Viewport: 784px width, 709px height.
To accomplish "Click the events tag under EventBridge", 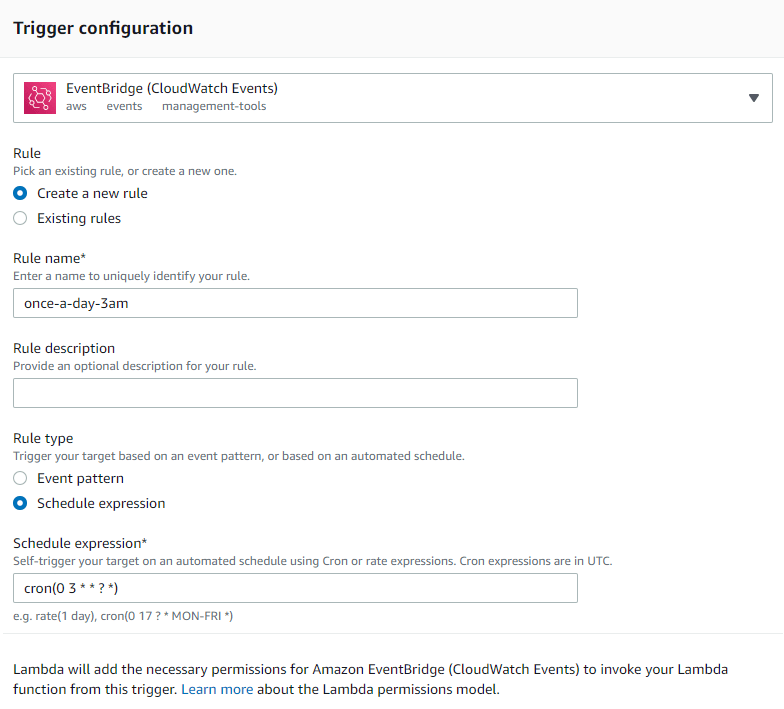I will coord(124,106).
